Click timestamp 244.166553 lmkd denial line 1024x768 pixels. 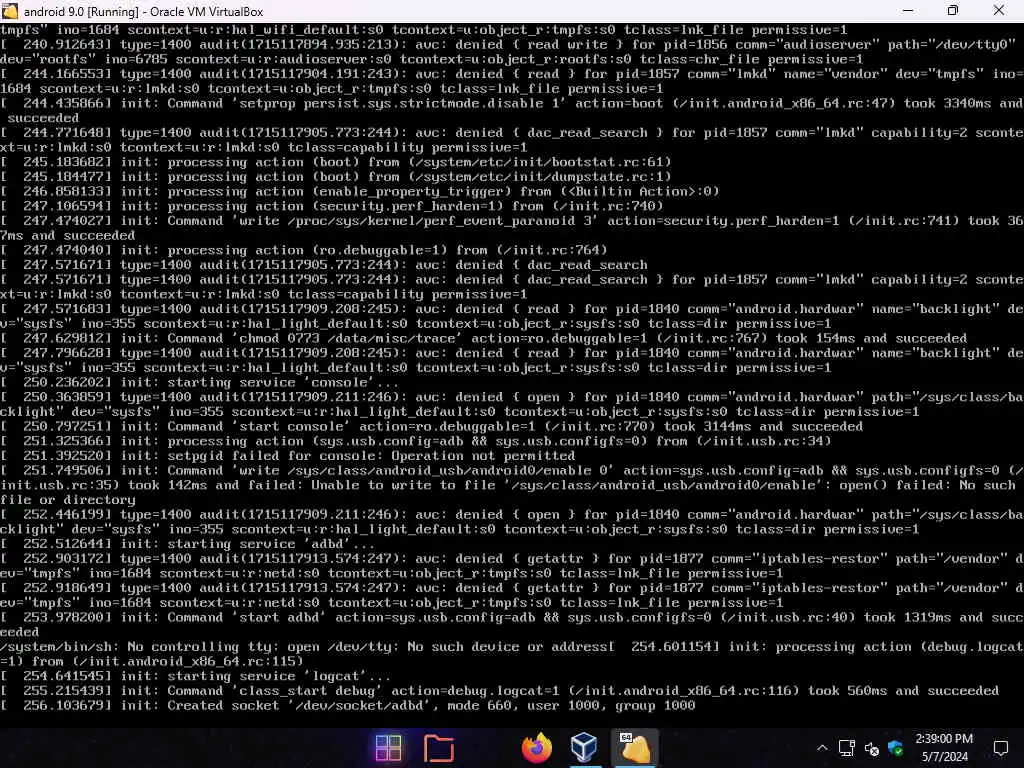[x=512, y=81]
